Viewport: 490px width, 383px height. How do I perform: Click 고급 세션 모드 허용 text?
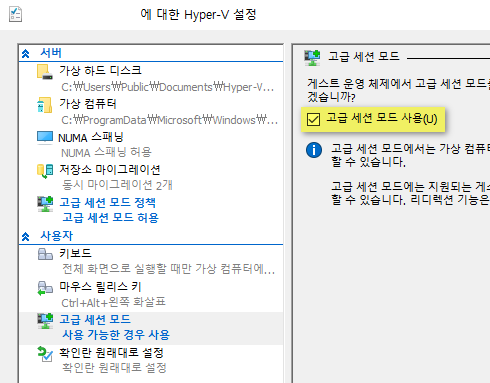pyautogui.click(x=110, y=218)
